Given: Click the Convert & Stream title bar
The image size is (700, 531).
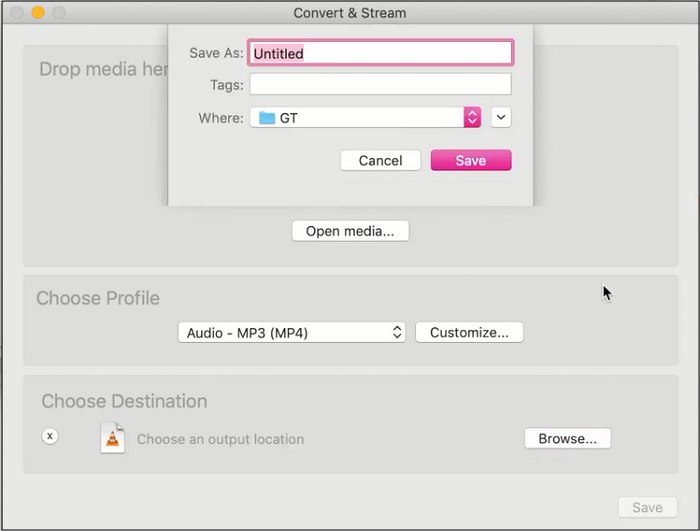Looking at the screenshot, I should [x=350, y=13].
